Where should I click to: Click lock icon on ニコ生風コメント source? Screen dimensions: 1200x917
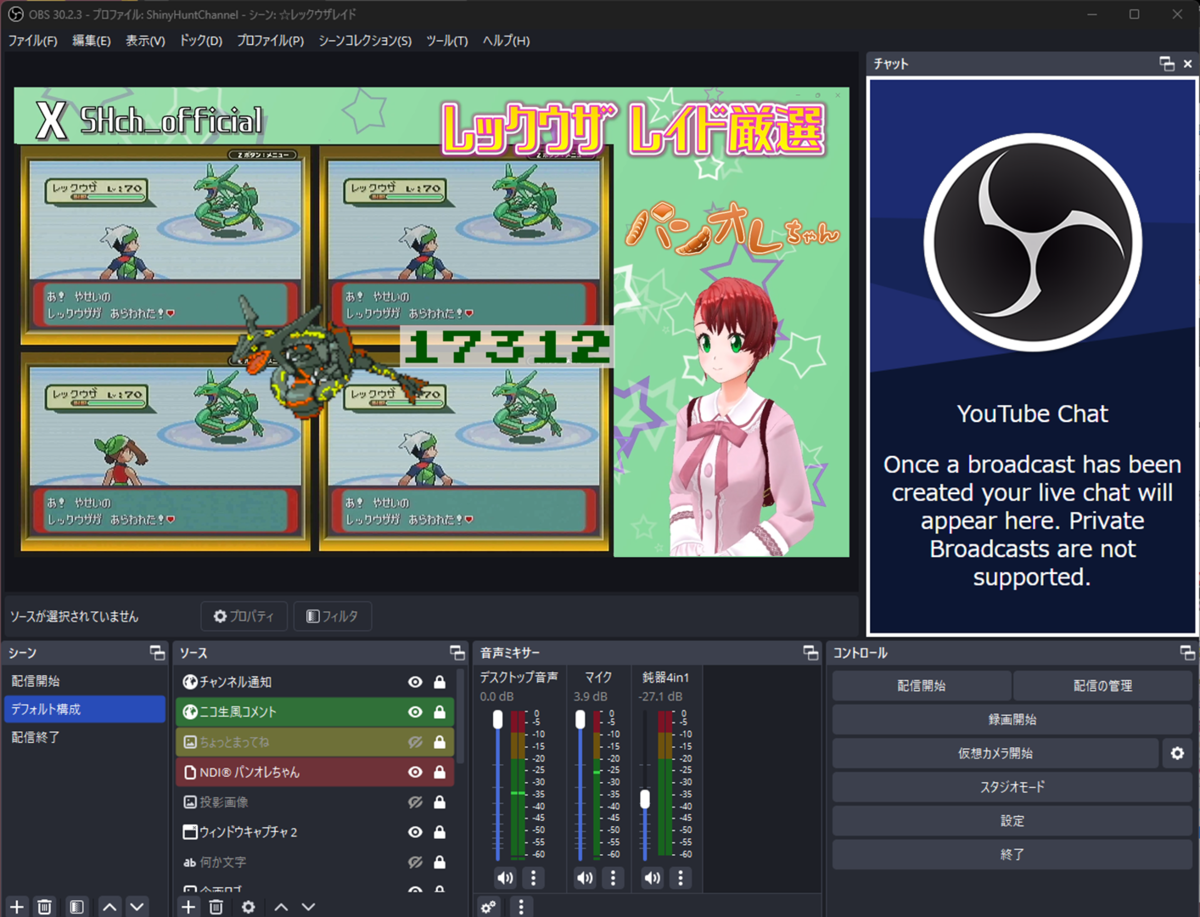coord(439,712)
